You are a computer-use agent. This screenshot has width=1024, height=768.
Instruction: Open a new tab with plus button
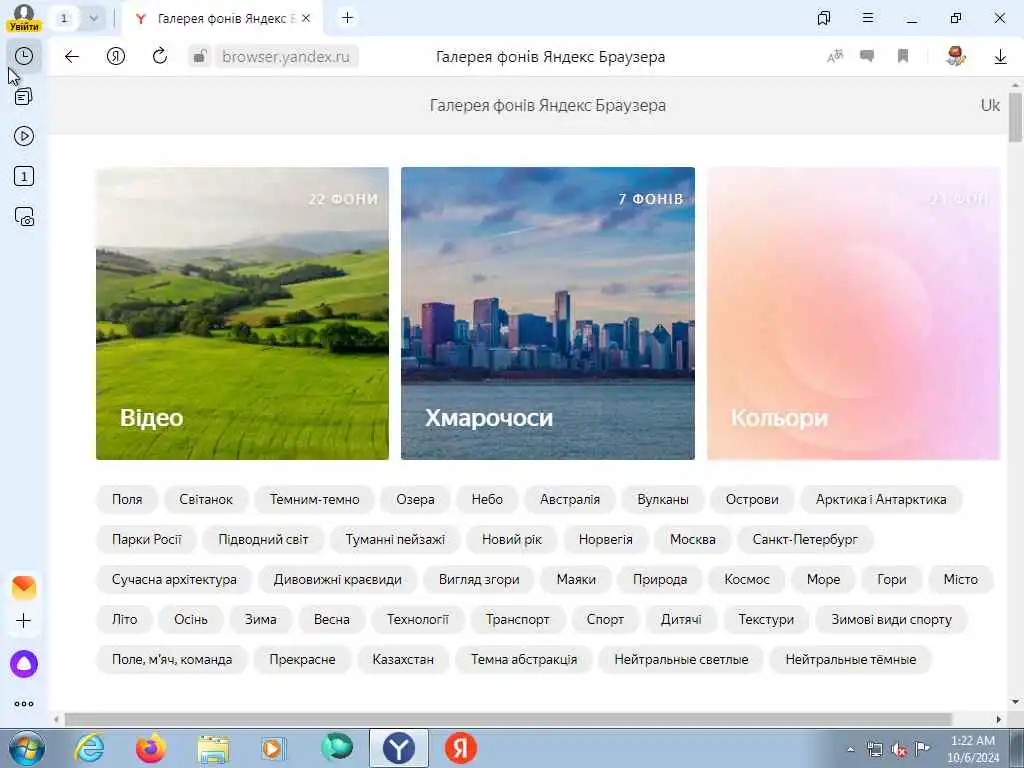(347, 18)
